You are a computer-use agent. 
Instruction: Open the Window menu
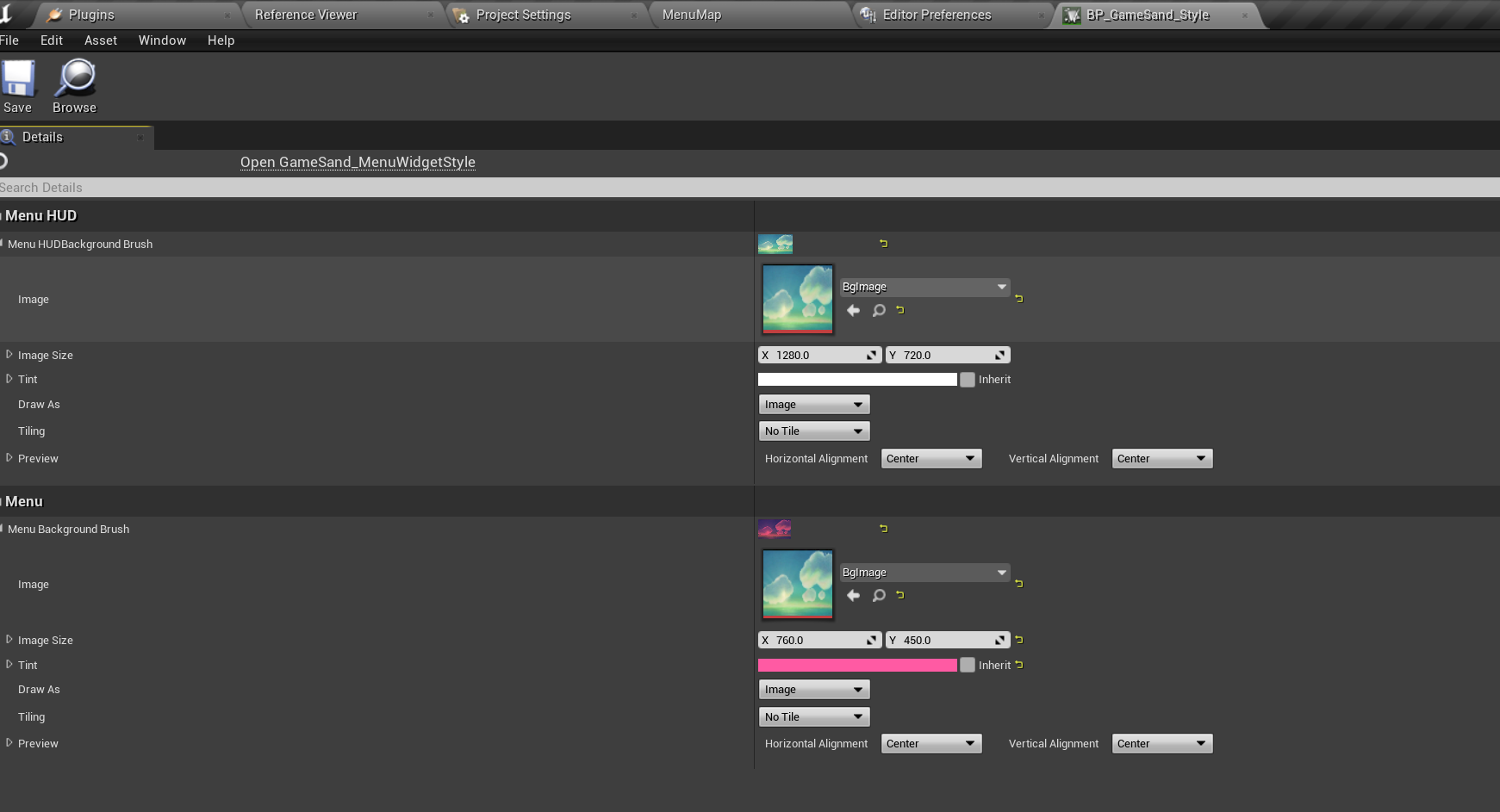(162, 40)
